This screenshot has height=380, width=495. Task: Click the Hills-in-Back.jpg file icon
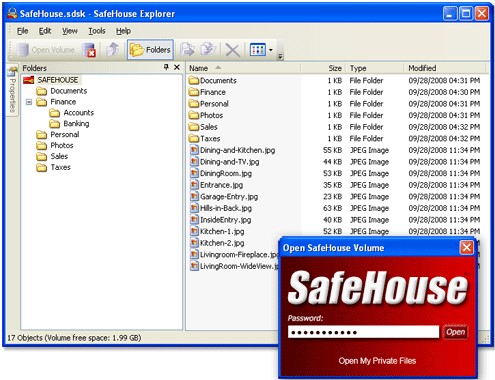pos(194,208)
